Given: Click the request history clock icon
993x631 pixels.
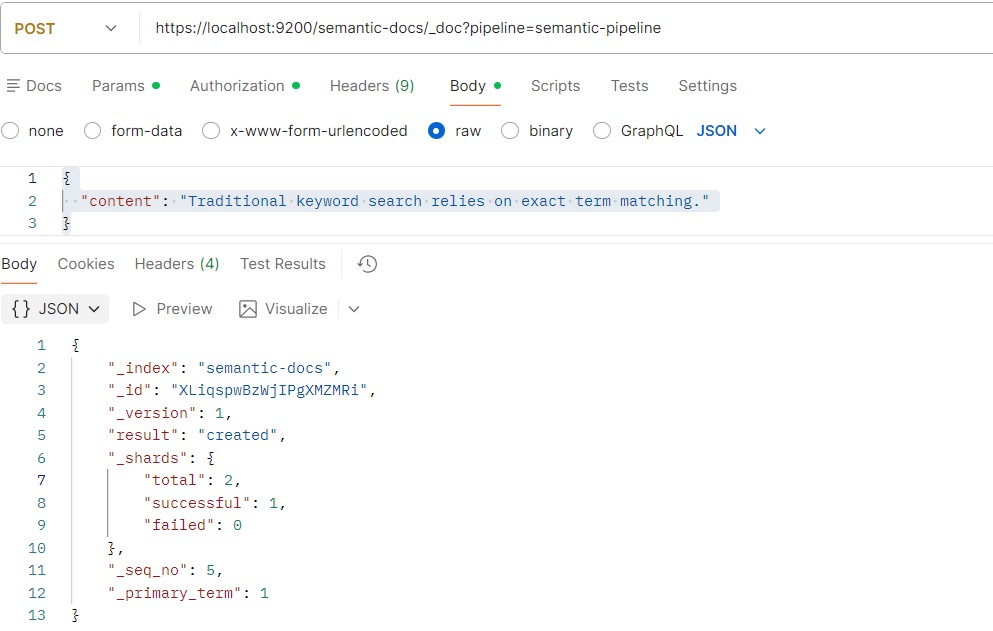Looking at the screenshot, I should coord(367,264).
